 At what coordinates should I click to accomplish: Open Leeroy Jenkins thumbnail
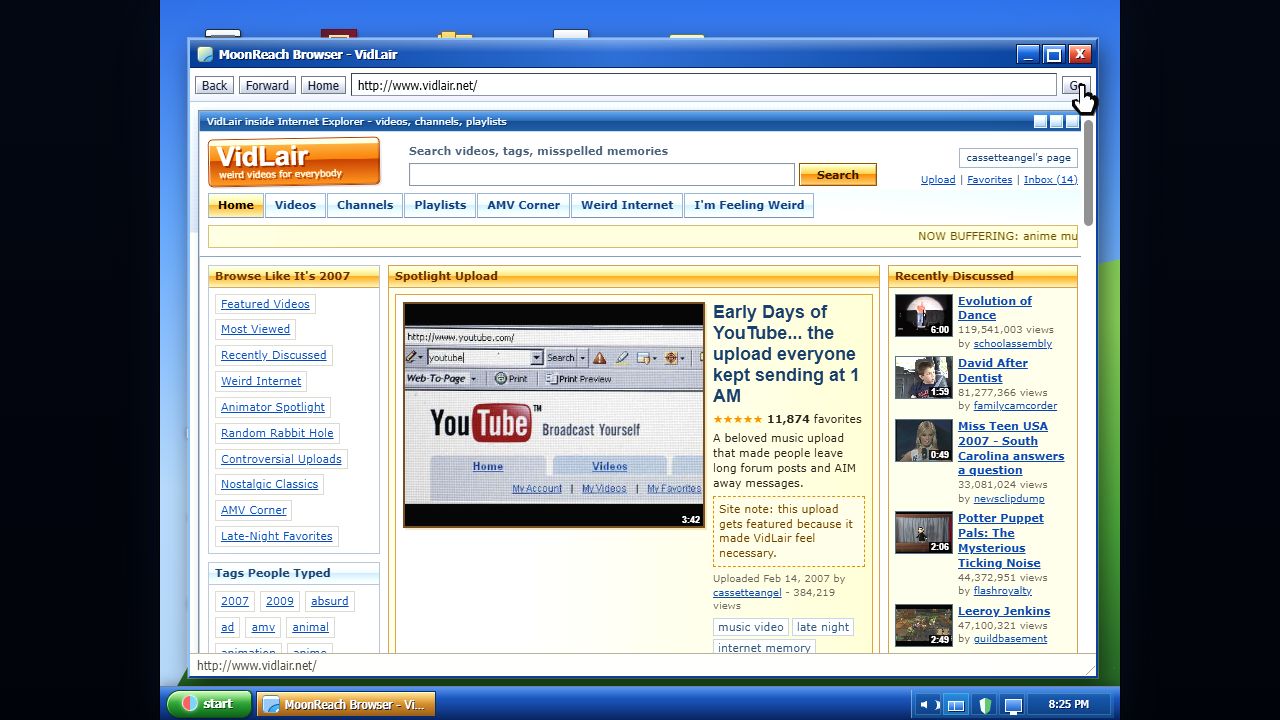click(924, 626)
